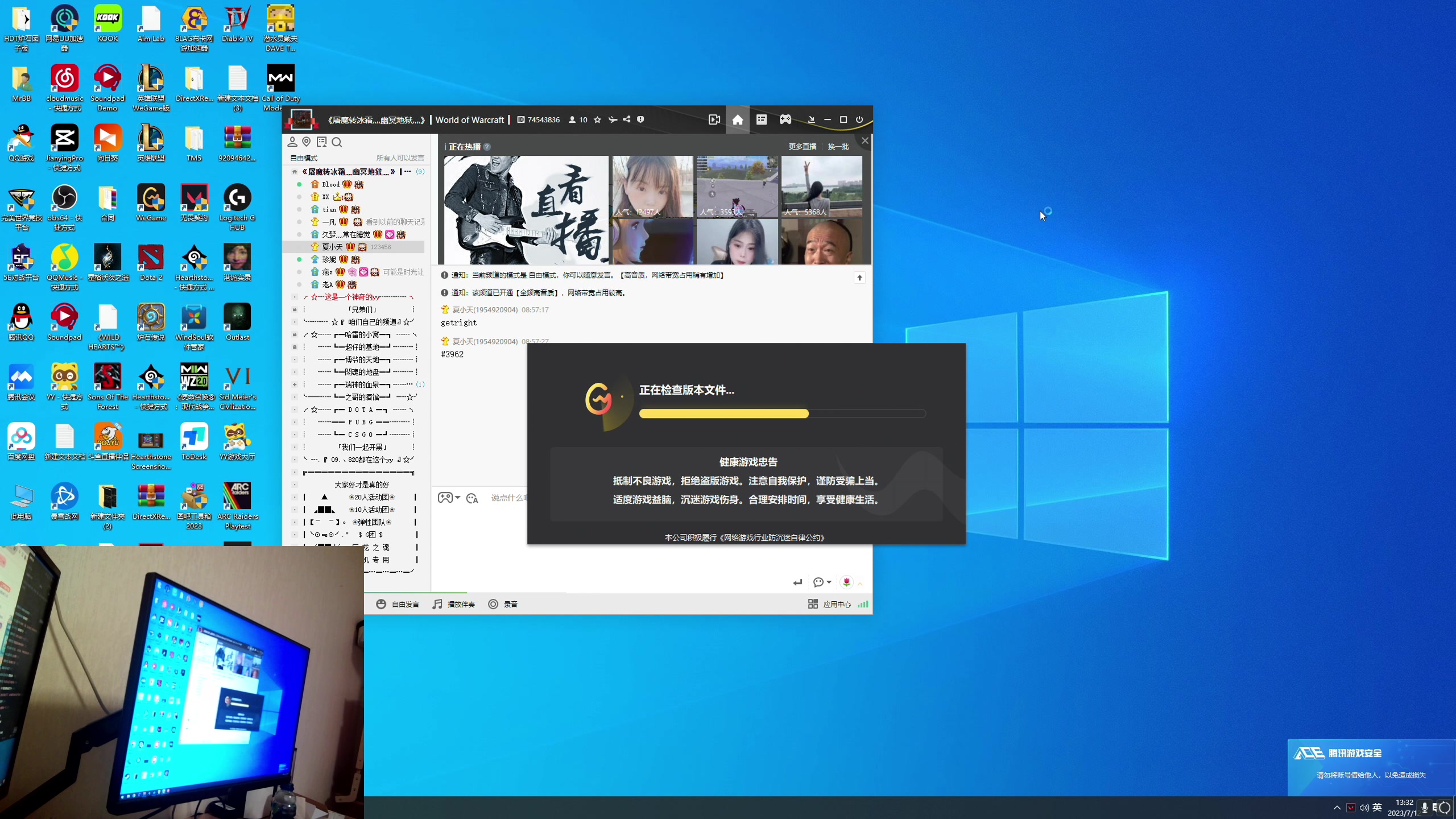
Task: Click the download arrow icon in YY header
Action: 812,119
